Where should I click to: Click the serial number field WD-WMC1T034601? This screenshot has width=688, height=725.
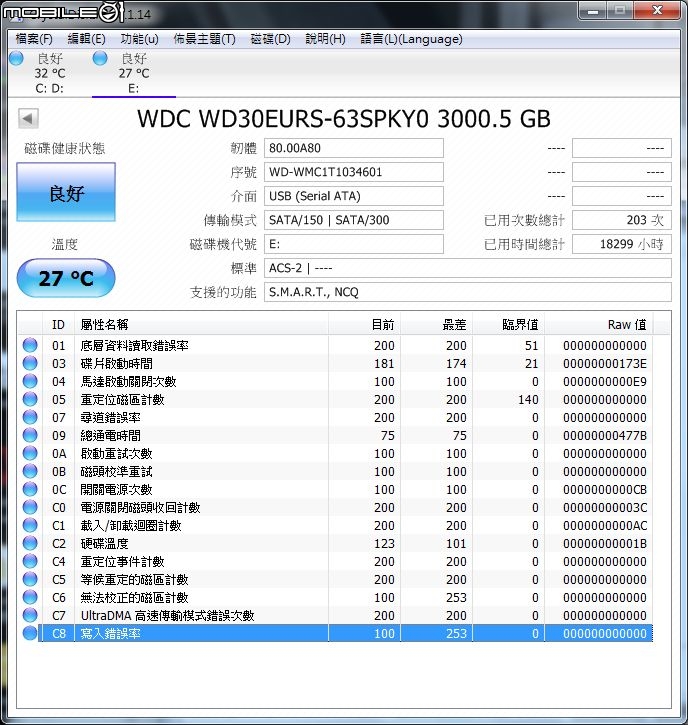click(354, 172)
